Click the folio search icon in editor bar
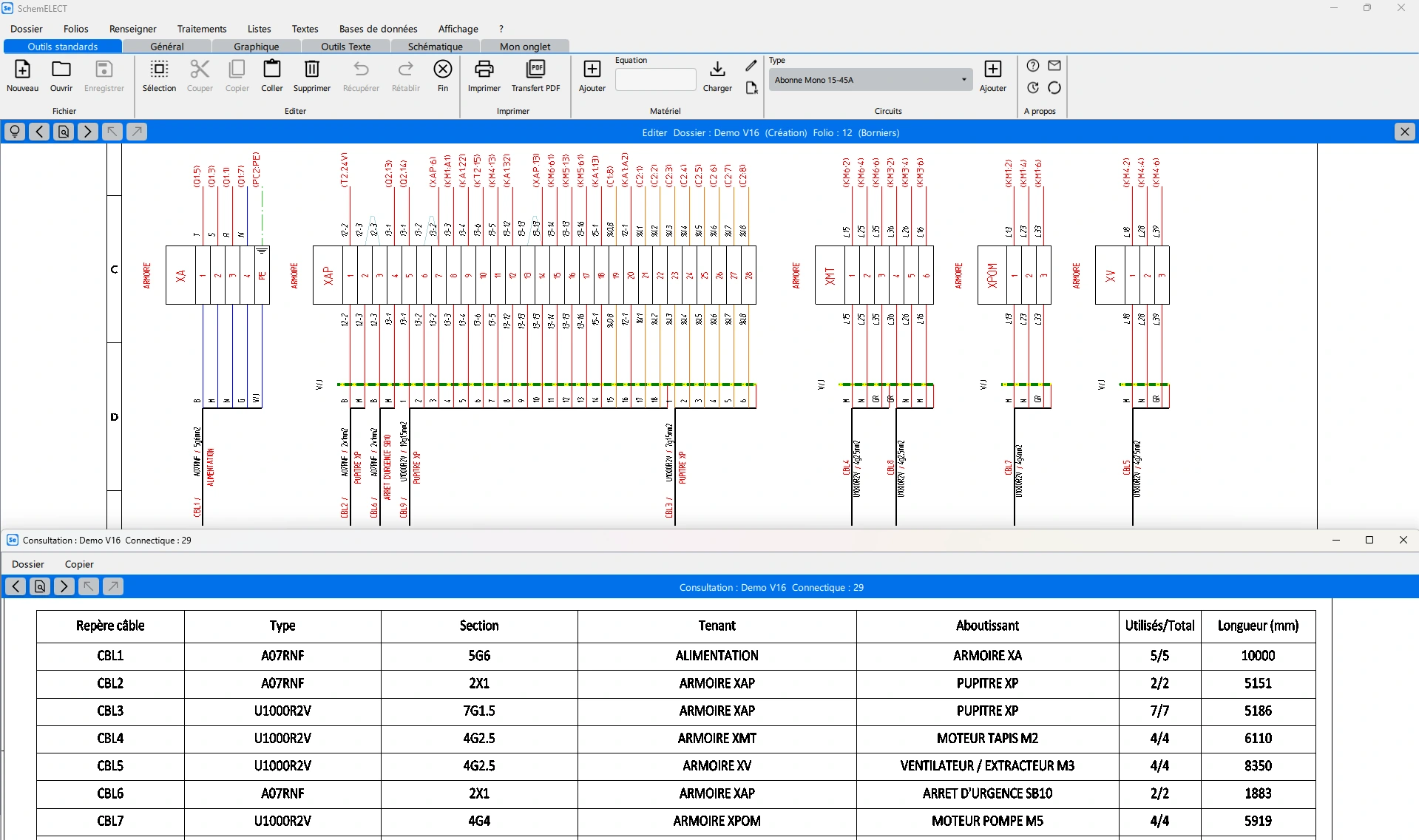 [64, 132]
